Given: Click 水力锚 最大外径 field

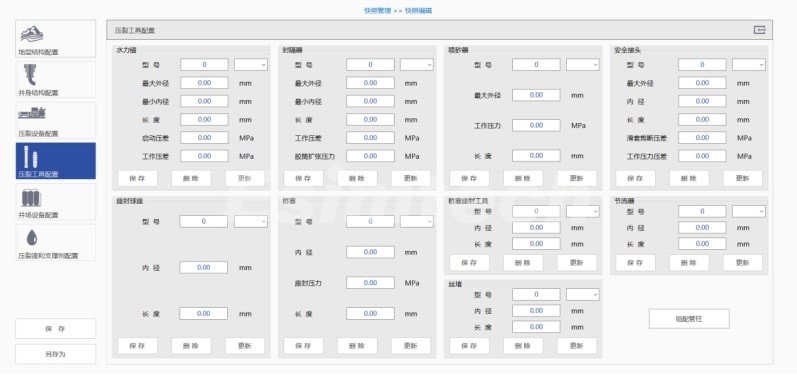Looking at the screenshot, I should pos(204,83).
